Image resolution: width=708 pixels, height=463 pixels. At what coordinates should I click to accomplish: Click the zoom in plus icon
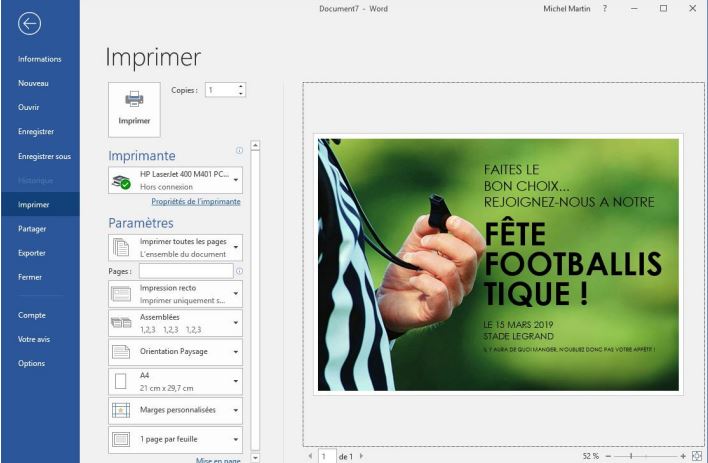point(683,456)
